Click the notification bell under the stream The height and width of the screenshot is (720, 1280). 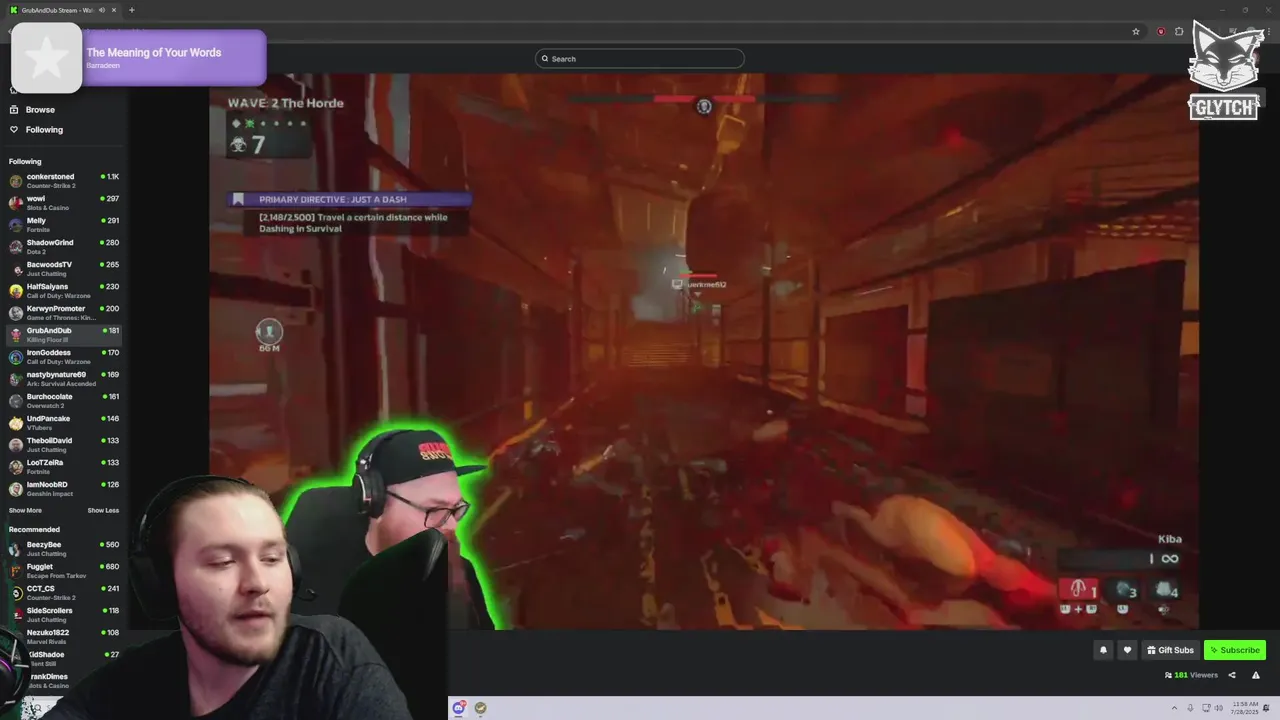coord(1103,650)
